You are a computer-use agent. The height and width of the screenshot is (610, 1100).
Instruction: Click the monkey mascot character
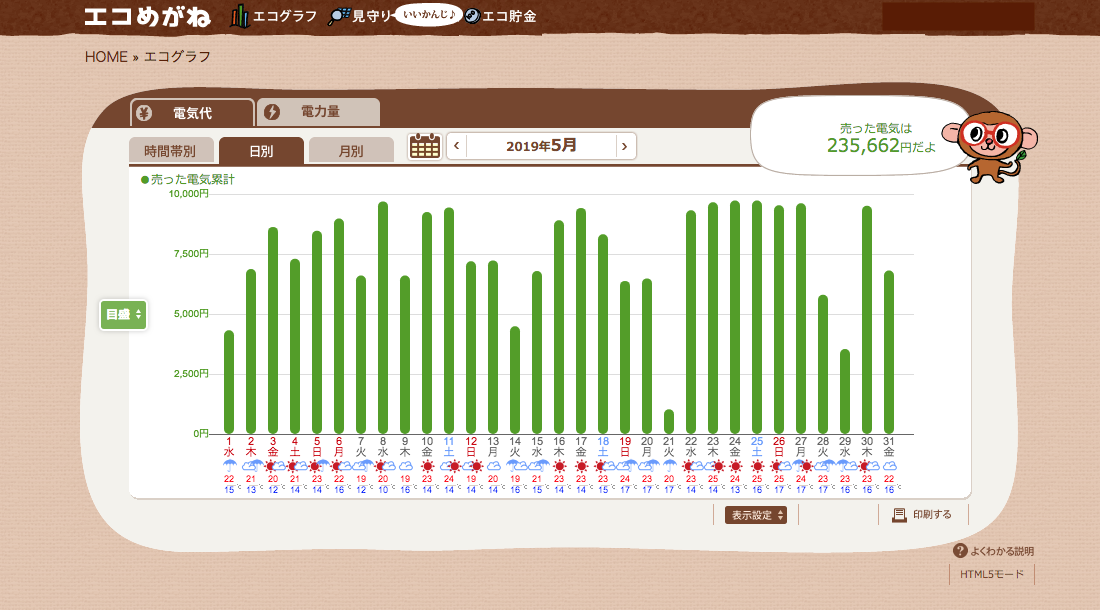991,147
